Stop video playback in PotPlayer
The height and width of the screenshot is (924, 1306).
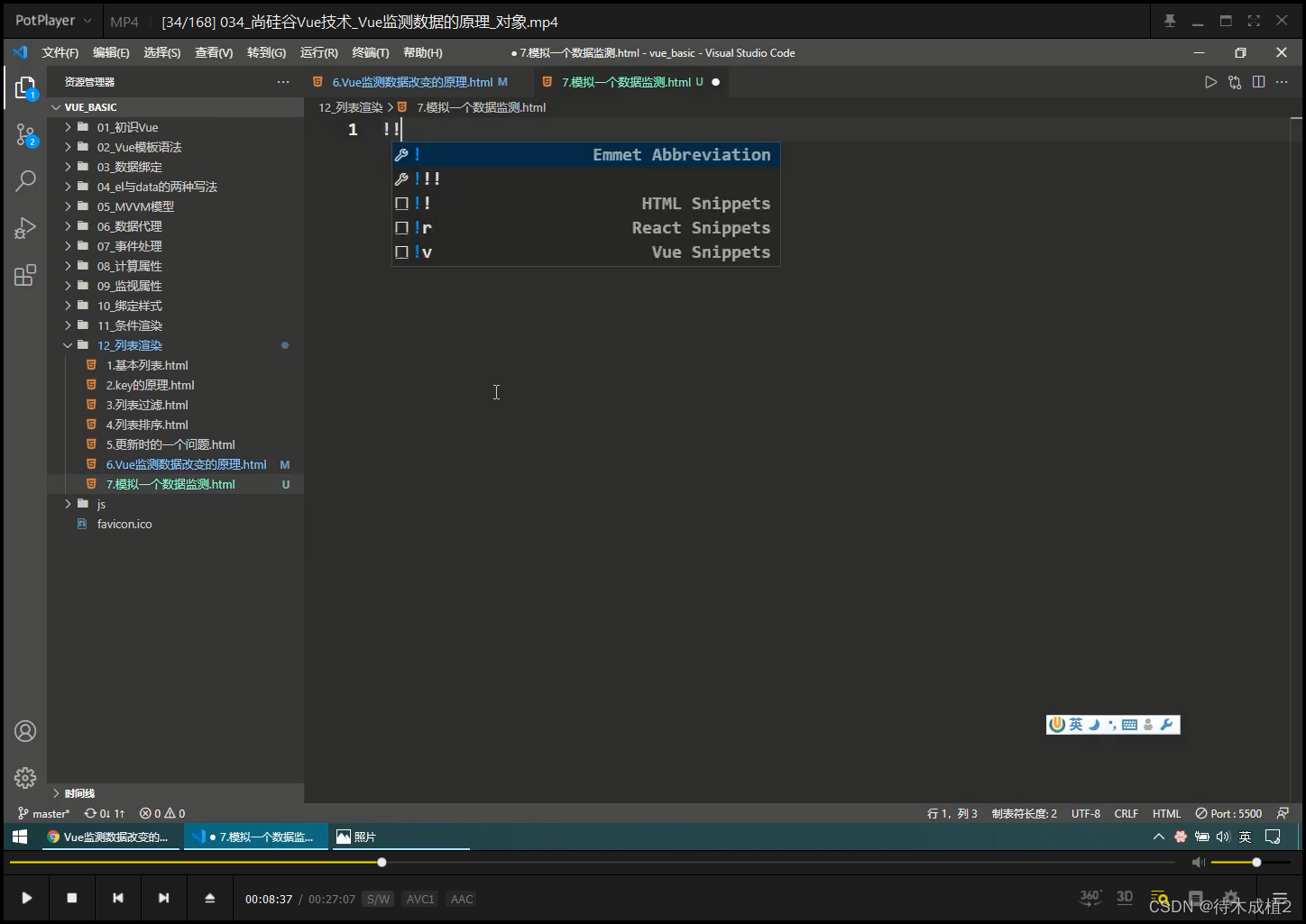coord(72,898)
